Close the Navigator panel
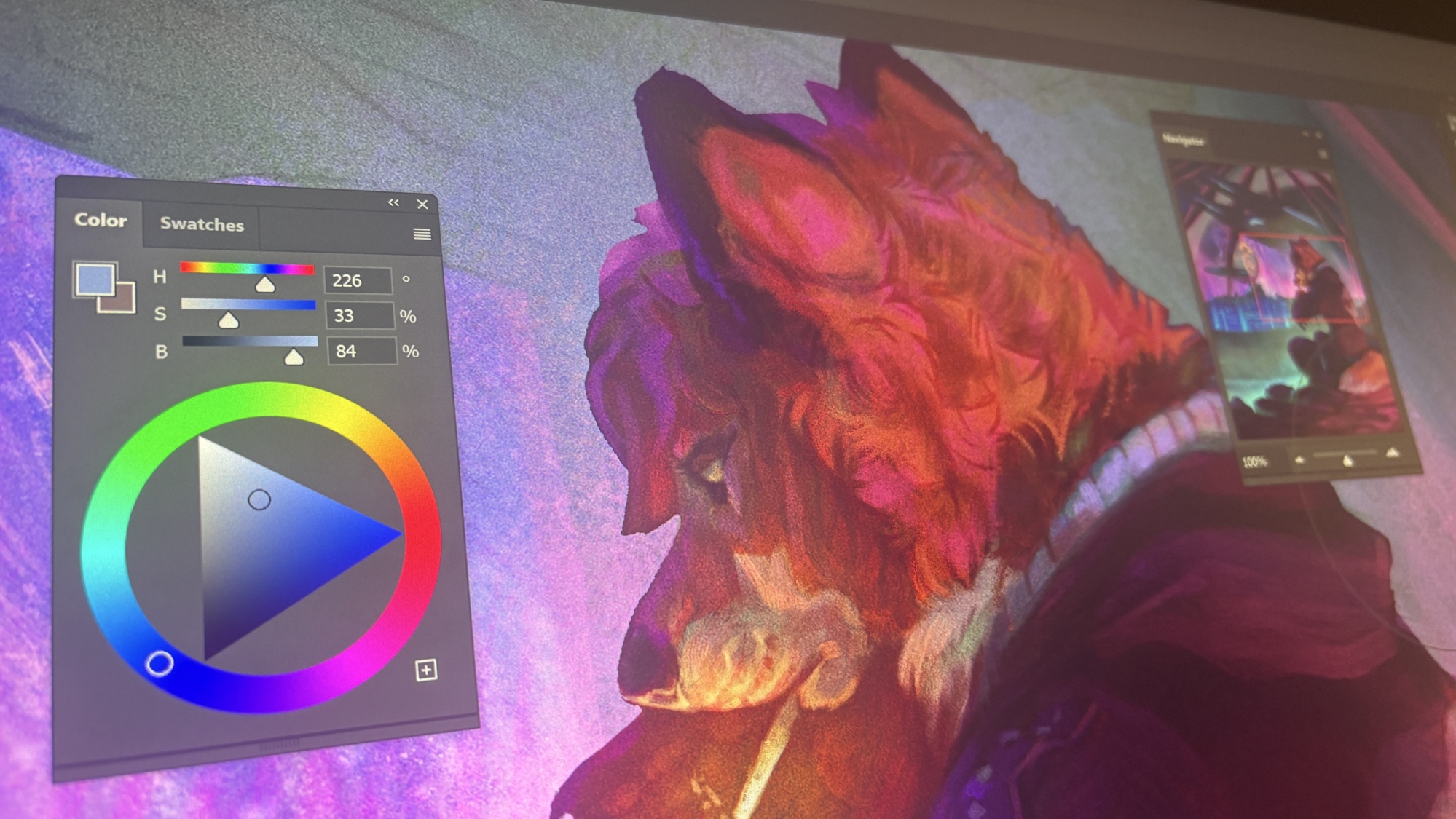Screen dimensions: 1456x819 (1318, 135)
